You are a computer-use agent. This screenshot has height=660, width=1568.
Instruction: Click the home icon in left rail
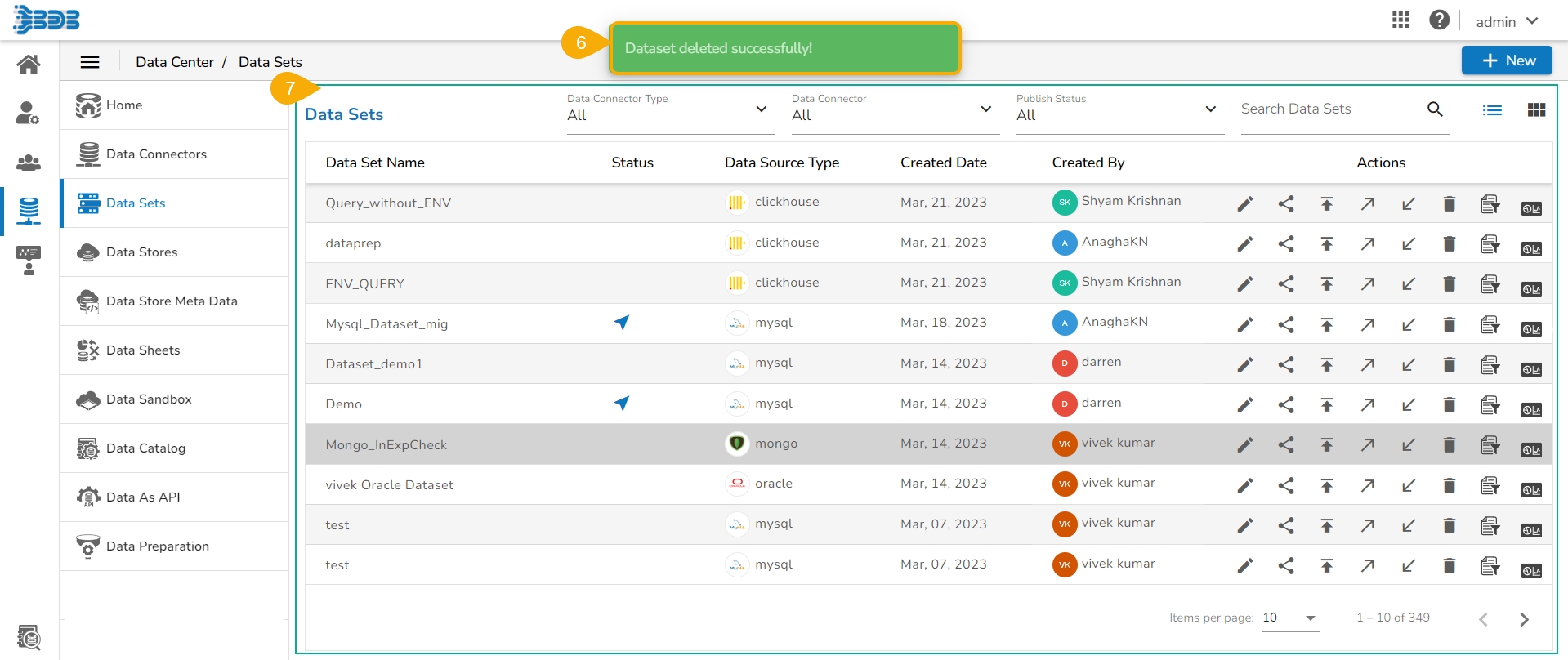tap(29, 65)
